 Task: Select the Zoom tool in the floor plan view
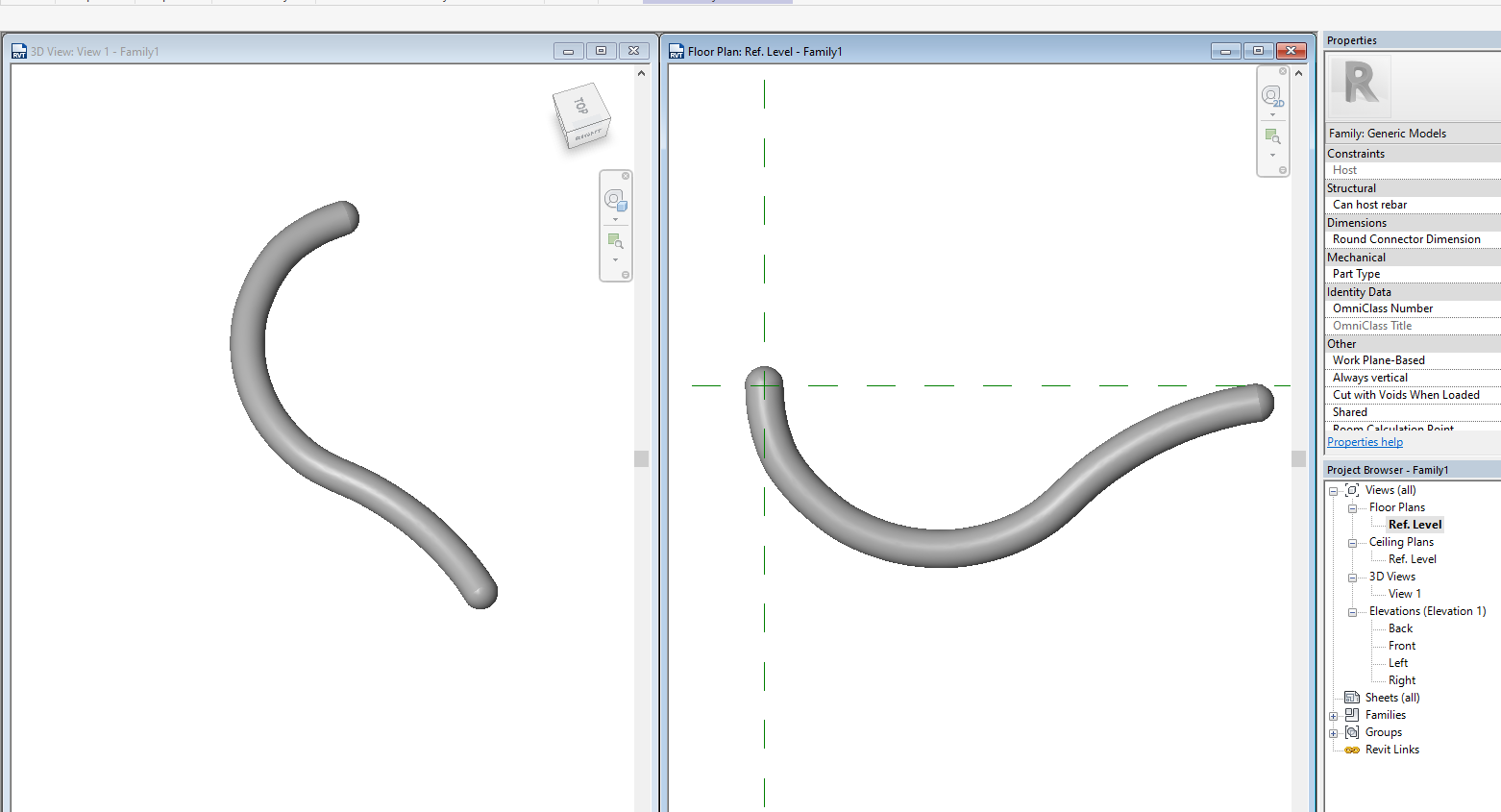pyautogui.click(x=1272, y=135)
